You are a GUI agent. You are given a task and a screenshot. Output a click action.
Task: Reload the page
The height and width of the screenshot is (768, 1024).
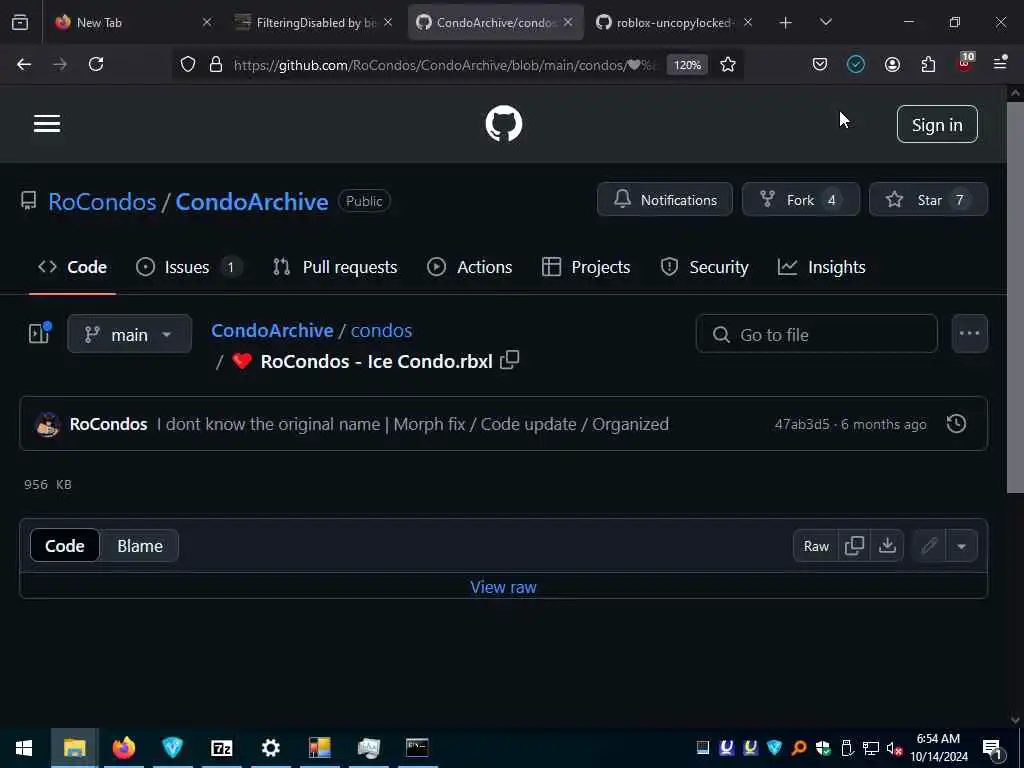pos(96,64)
